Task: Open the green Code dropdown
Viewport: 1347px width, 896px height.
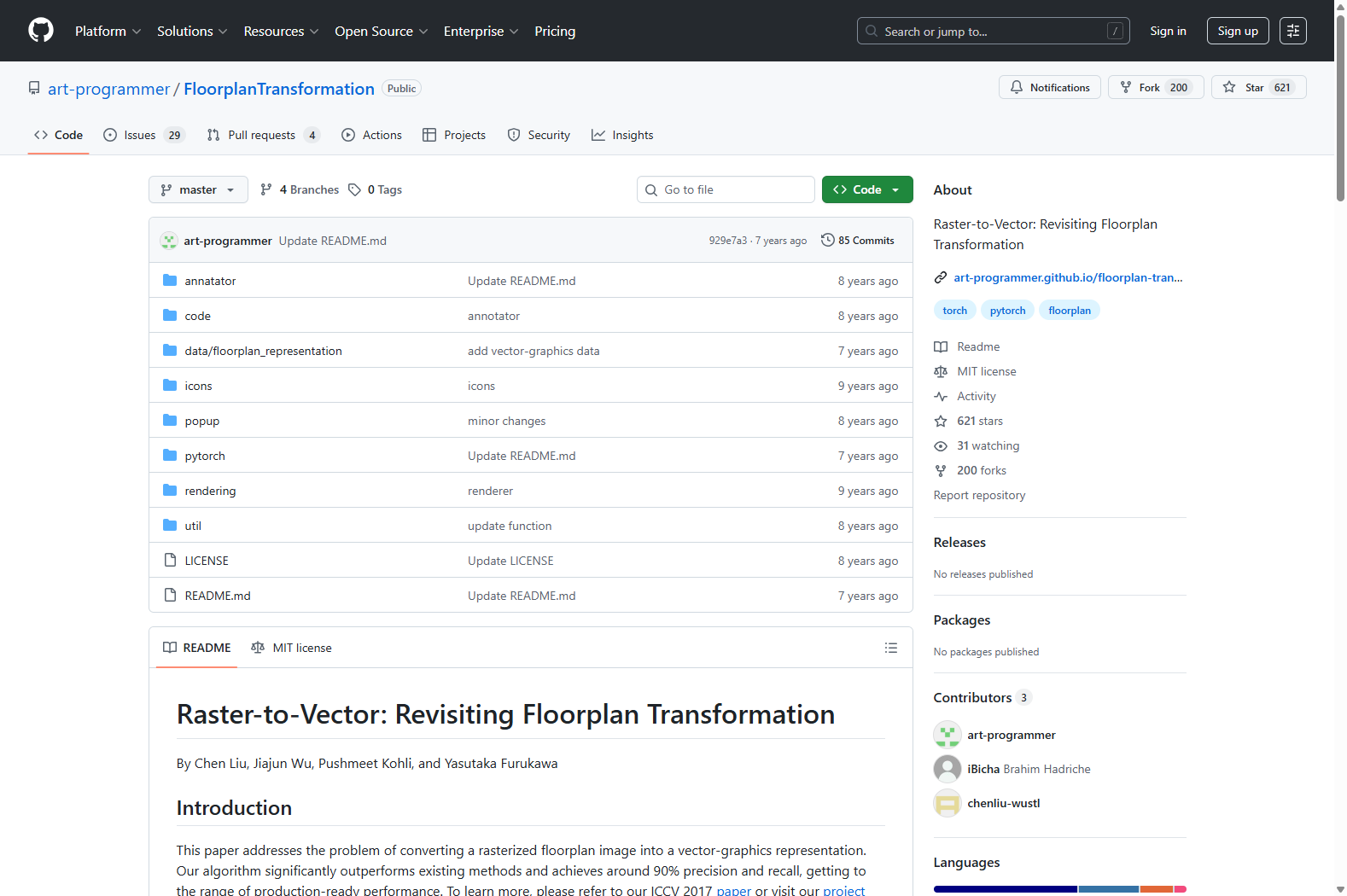Action: pyautogui.click(x=867, y=189)
